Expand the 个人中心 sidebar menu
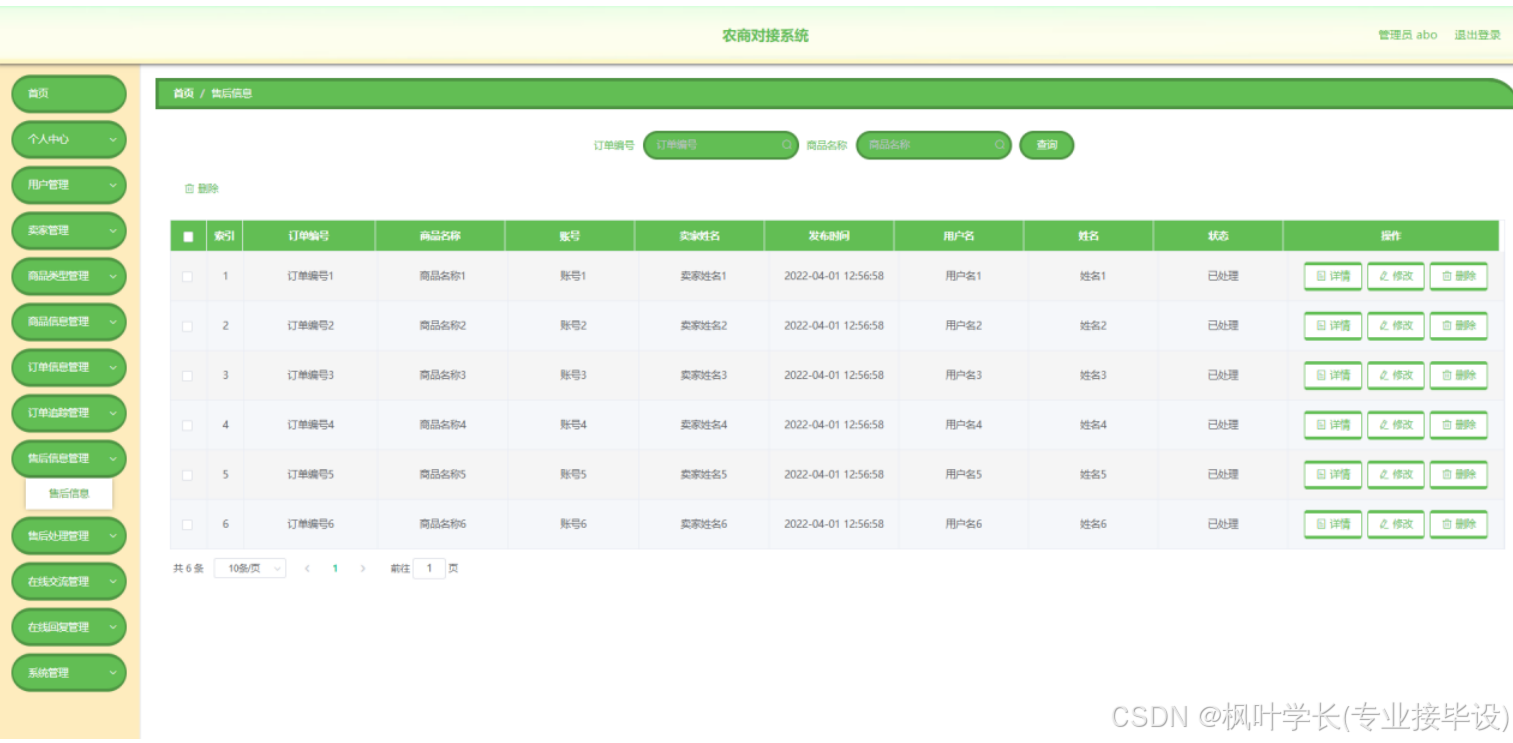1513x743 pixels. pyautogui.click(x=69, y=139)
